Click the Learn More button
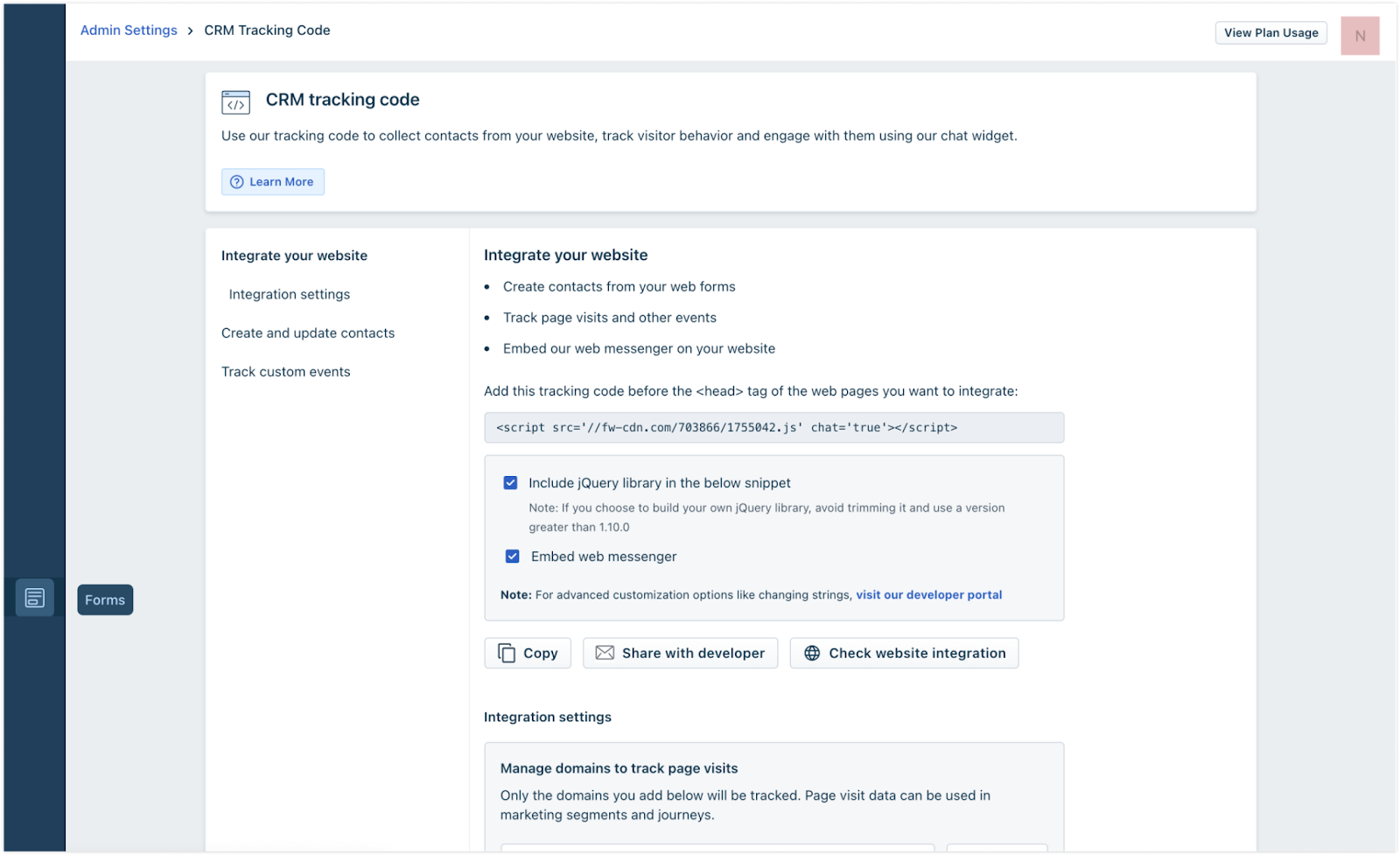1400x855 pixels. click(x=273, y=182)
